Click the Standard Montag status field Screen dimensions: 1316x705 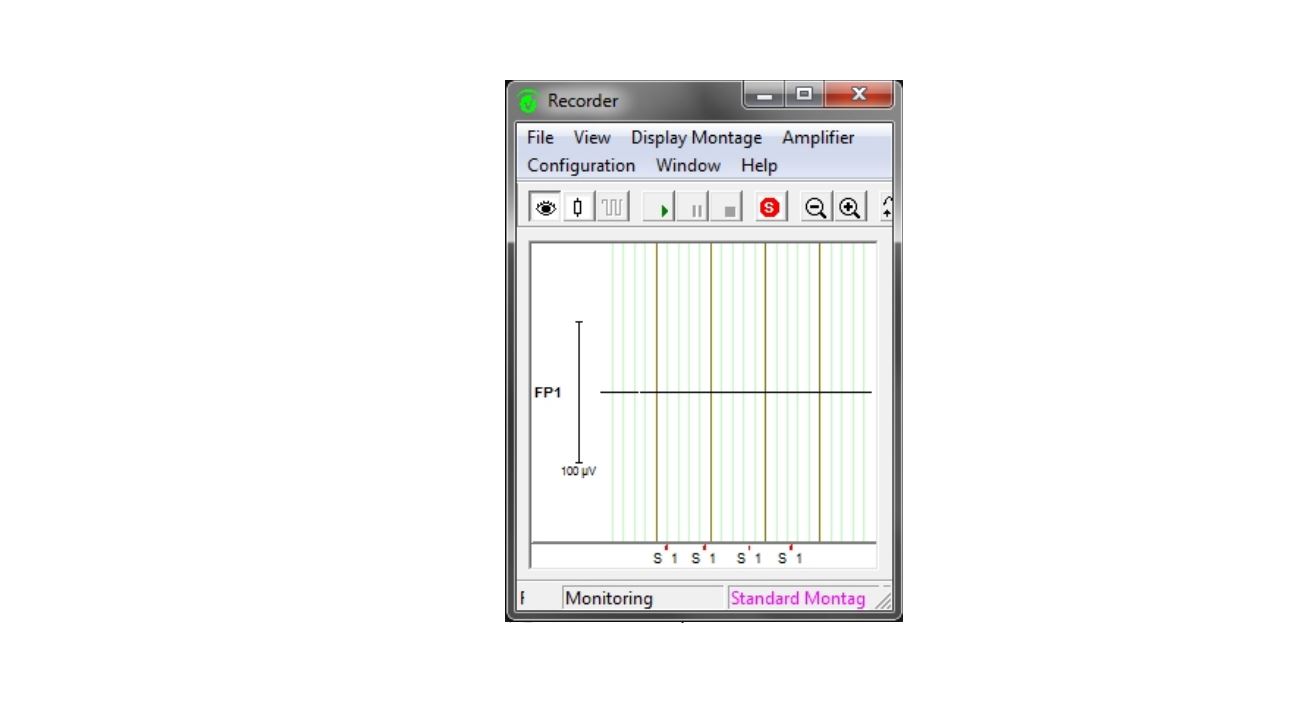click(x=803, y=598)
